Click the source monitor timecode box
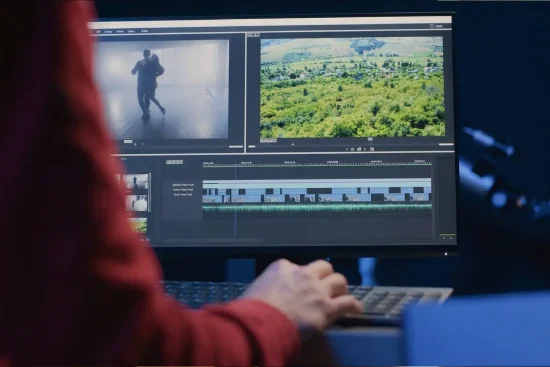This screenshot has height=367, width=550. click(x=128, y=142)
